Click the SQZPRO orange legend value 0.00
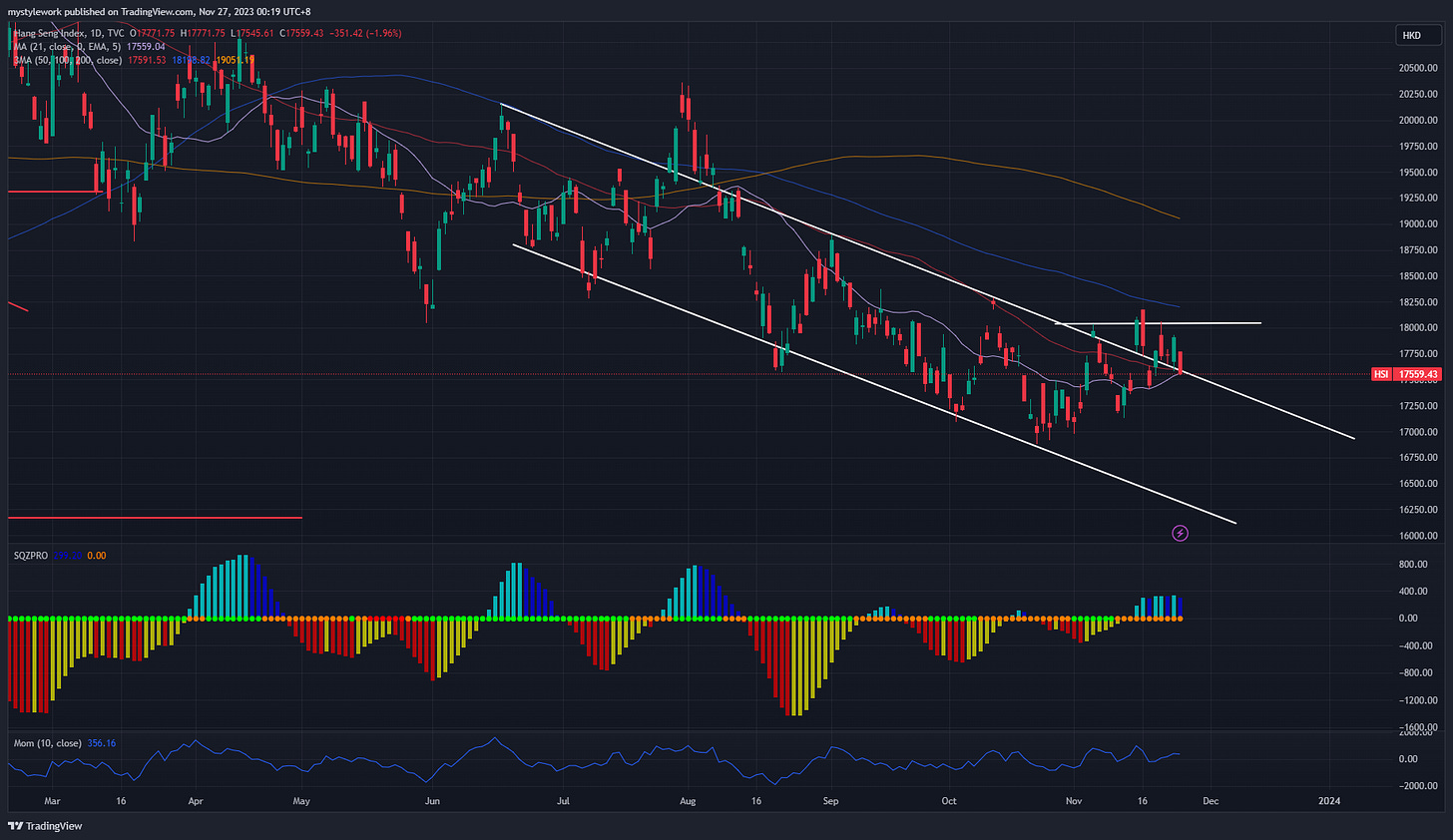The width and height of the screenshot is (1453, 840). pos(97,555)
